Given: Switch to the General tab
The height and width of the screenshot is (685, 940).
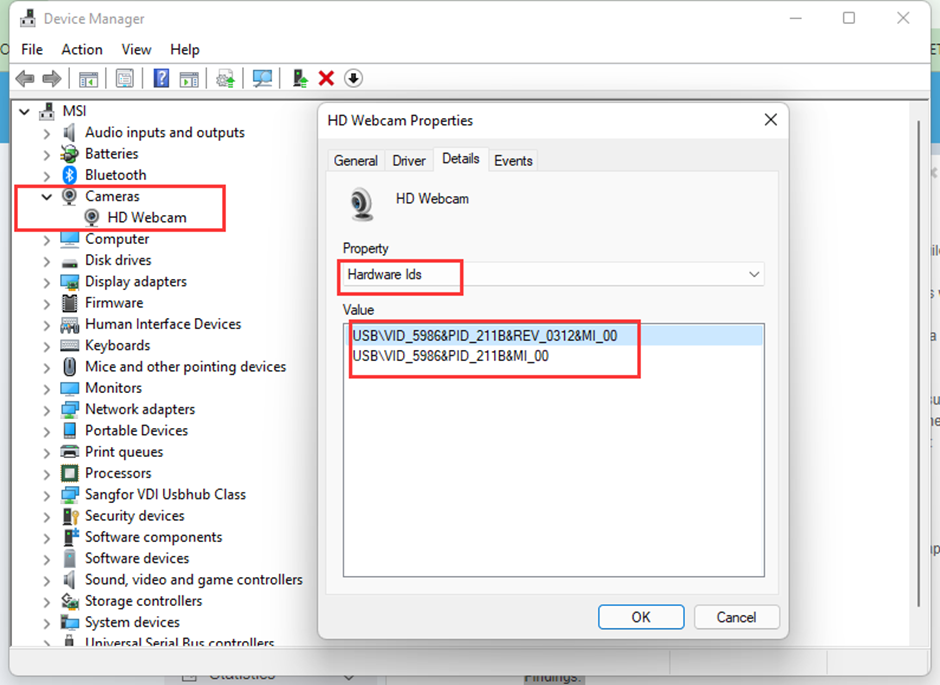Looking at the screenshot, I should click(355, 161).
